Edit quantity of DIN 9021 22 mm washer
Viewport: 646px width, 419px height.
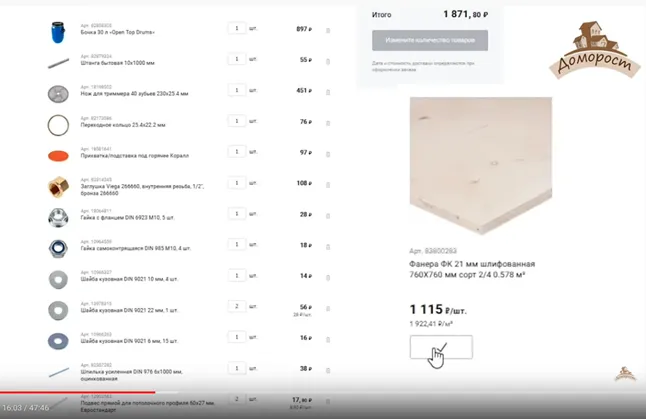(x=236, y=306)
